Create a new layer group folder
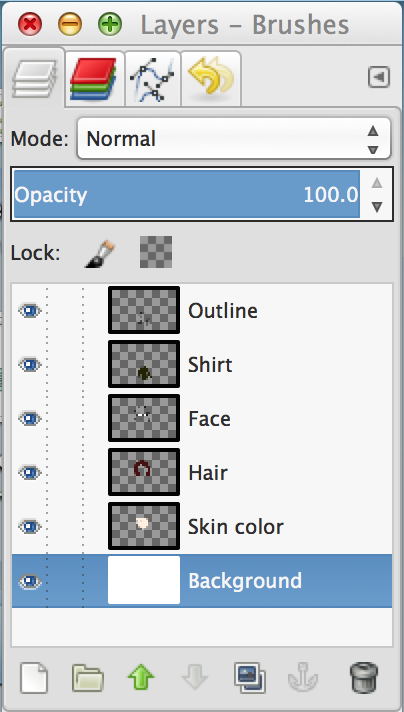Screen dimensions: 404x712 (x=88, y=679)
